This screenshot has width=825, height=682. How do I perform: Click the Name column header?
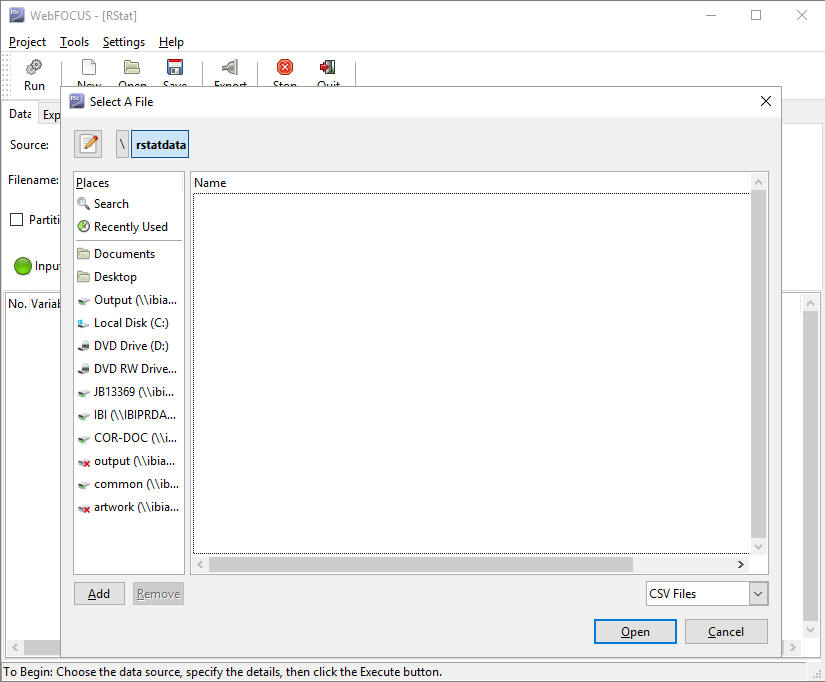point(470,183)
